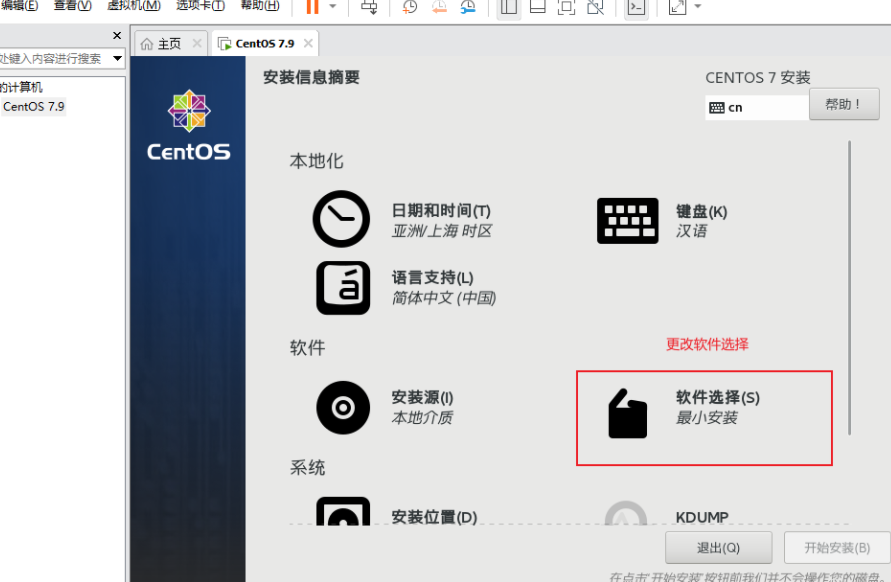Image resolution: width=891 pixels, height=582 pixels.
Task: Click the installation source disc icon
Action: [x=343, y=408]
